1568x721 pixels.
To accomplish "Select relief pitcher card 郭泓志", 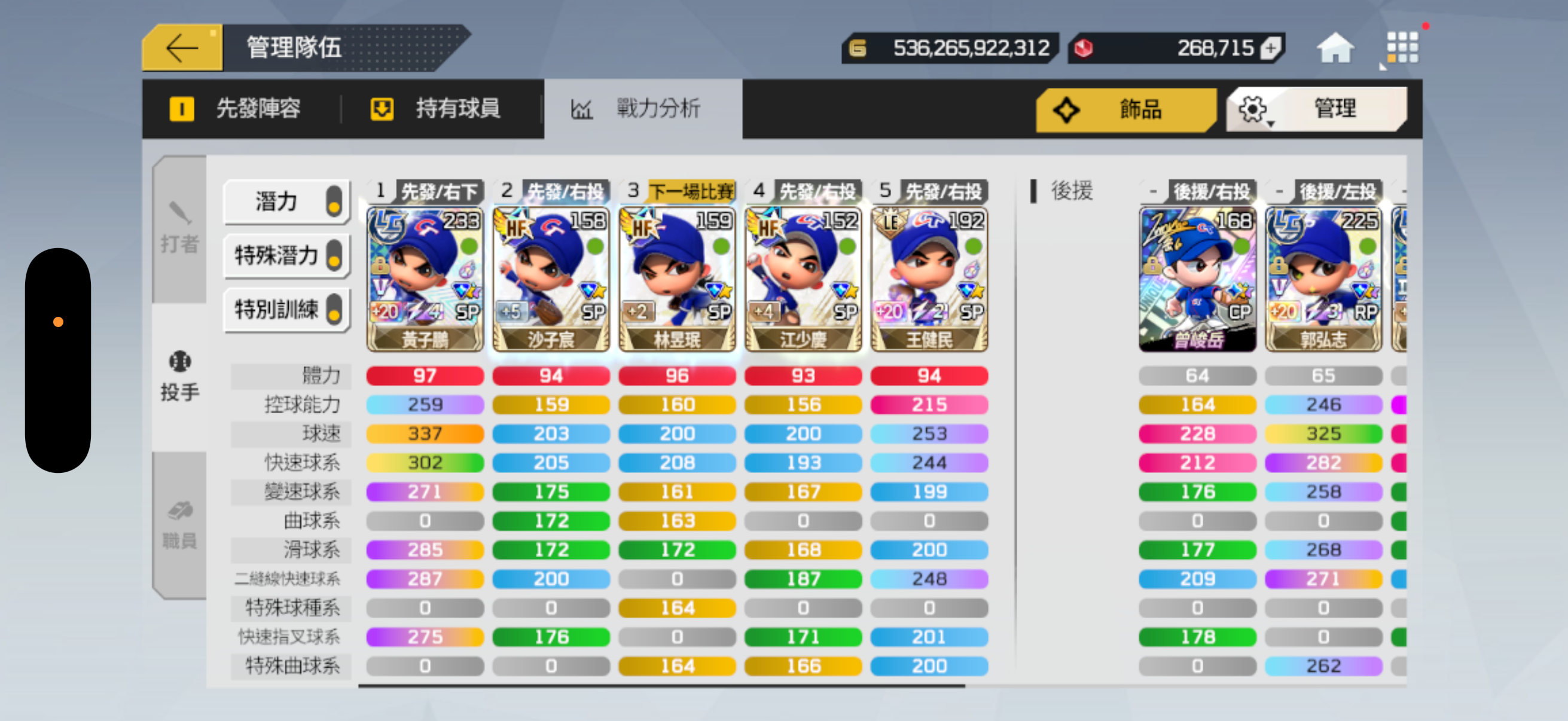I will tap(1323, 279).
